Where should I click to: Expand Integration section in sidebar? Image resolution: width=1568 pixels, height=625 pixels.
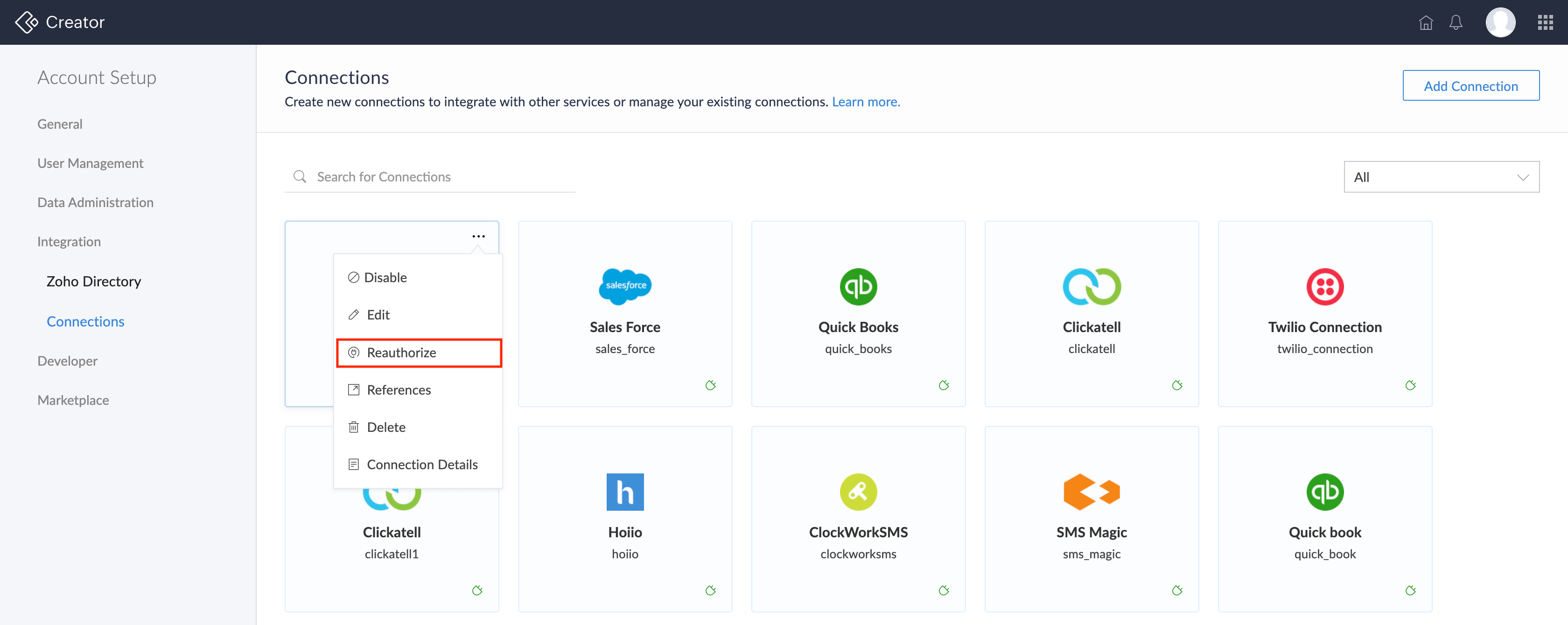click(69, 242)
